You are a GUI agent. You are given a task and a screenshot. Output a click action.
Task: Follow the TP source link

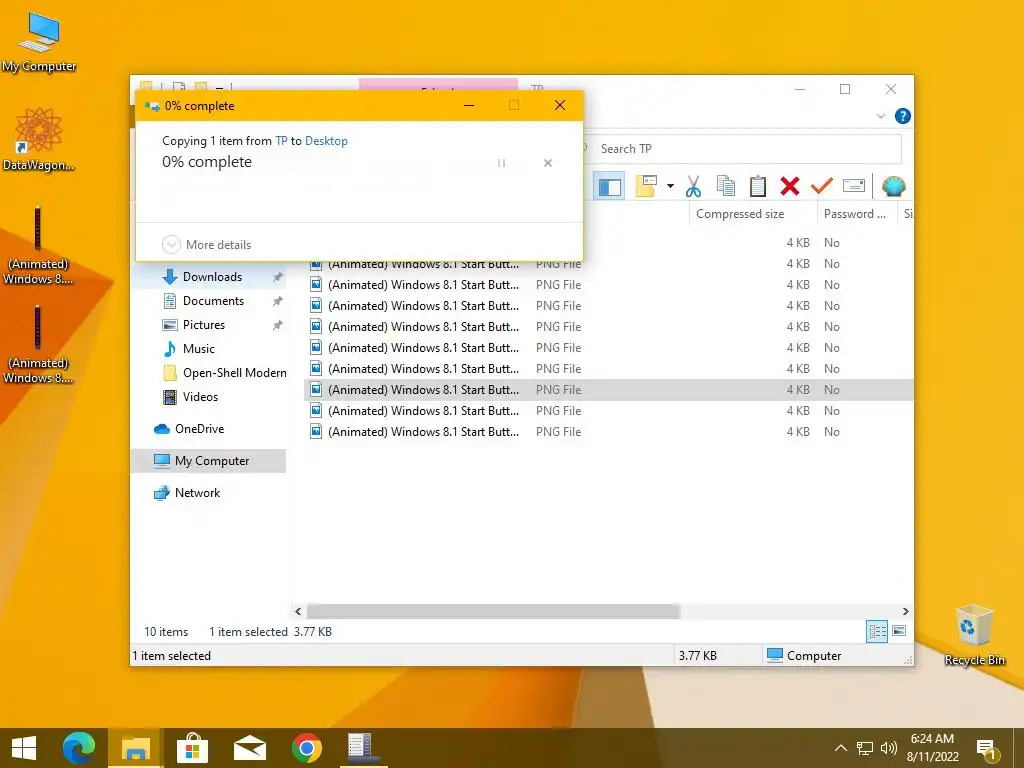281,140
